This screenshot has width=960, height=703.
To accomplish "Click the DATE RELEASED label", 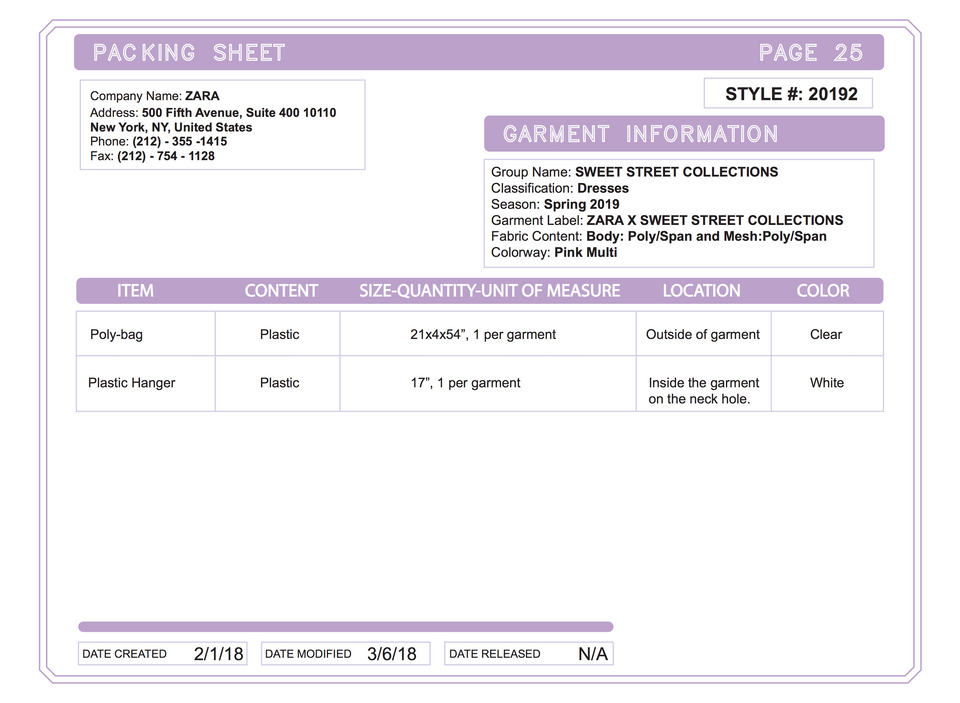I will click(495, 654).
